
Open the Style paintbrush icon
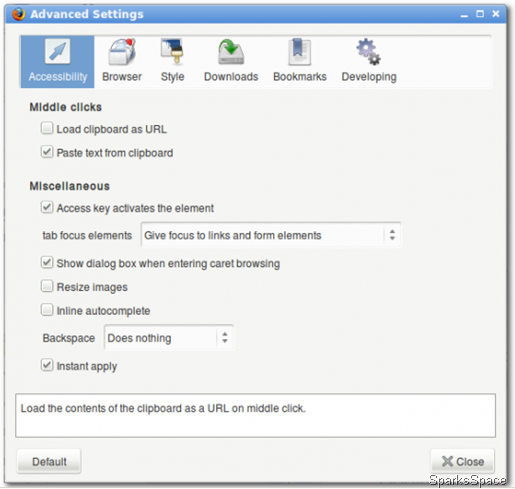172,51
